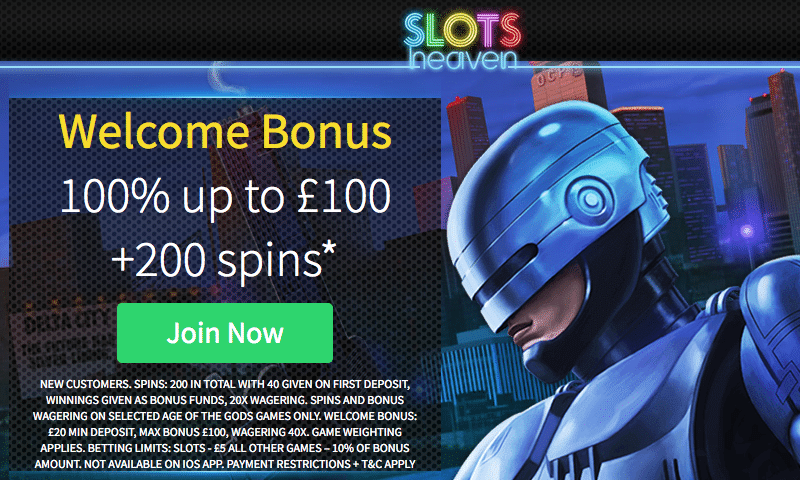Click the word heaven in the logo
The height and width of the screenshot is (480, 800).
tap(463, 60)
